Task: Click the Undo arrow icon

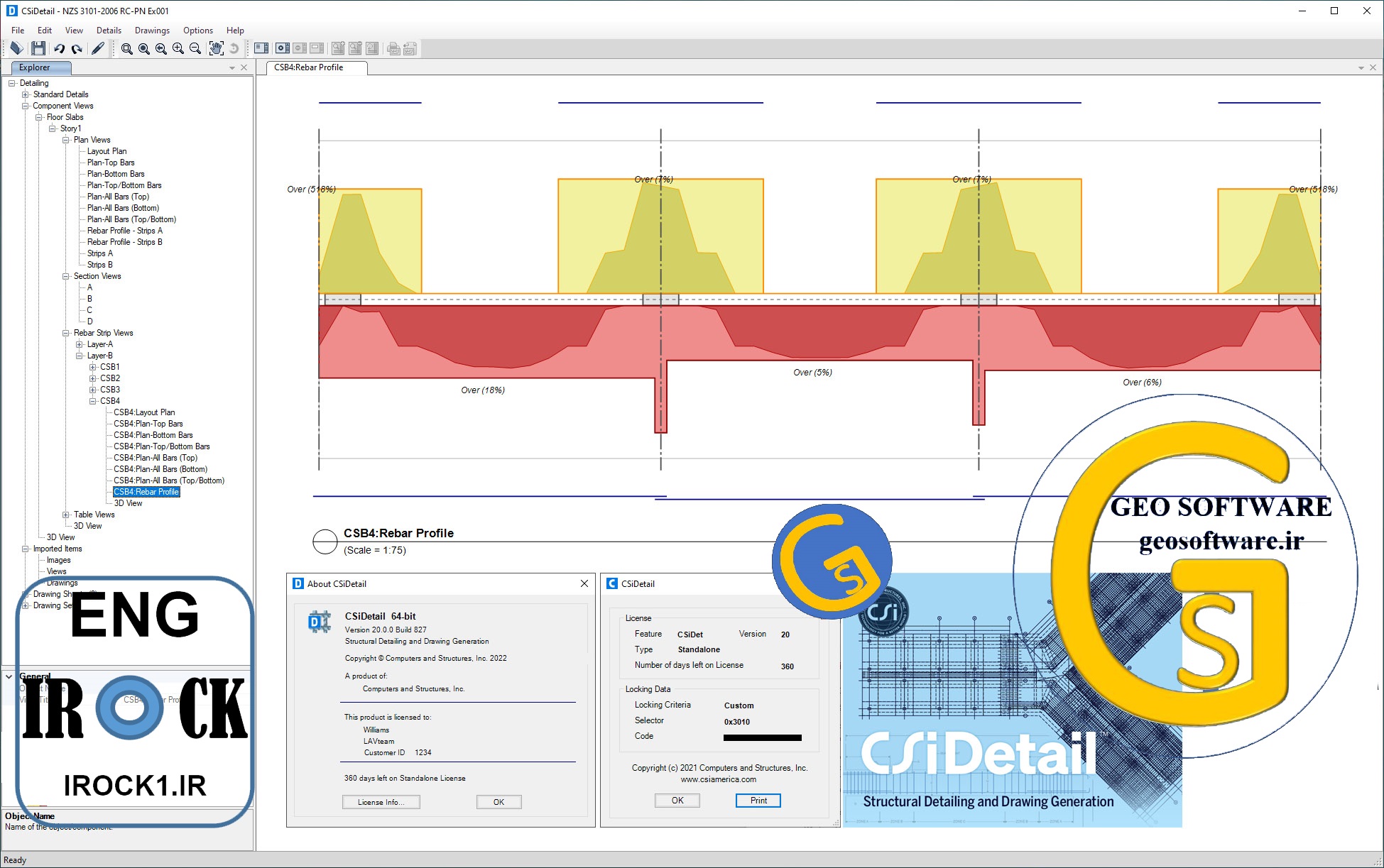Action: coord(60,48)
